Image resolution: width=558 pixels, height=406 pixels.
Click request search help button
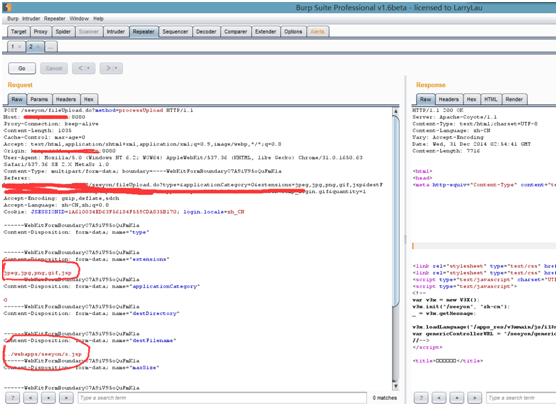point(13,398)
